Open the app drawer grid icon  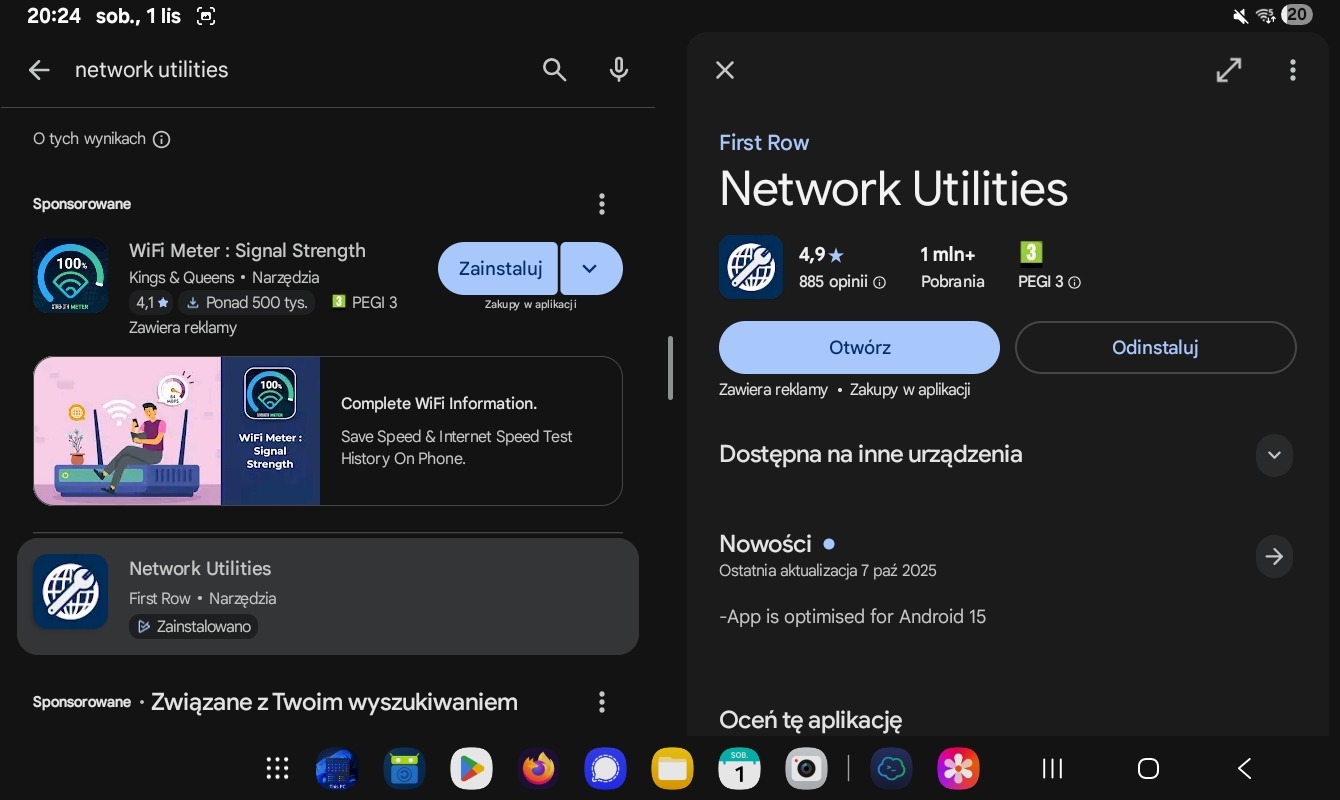coord(277,768)
